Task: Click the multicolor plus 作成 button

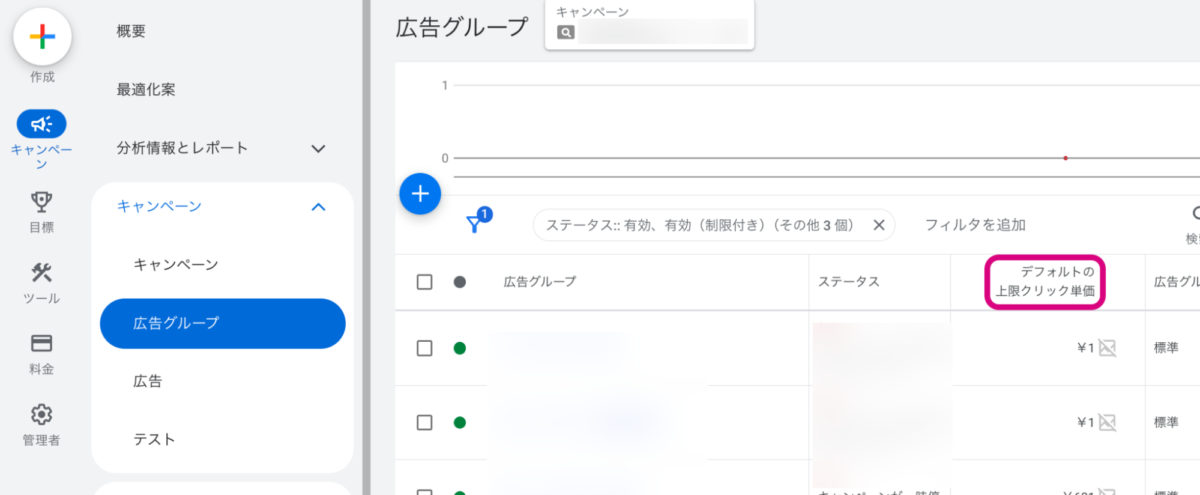Action: point(42,37)
